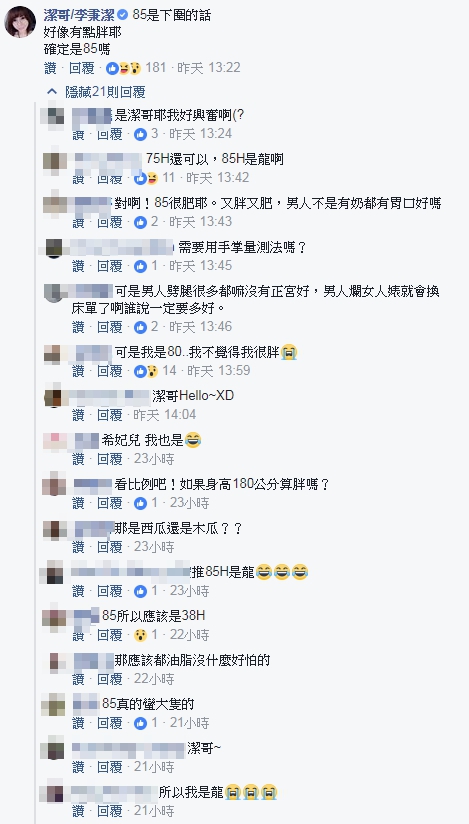View like reaction icon on 是潔哥耶我好興奮啊 reply

coord(140,134)
